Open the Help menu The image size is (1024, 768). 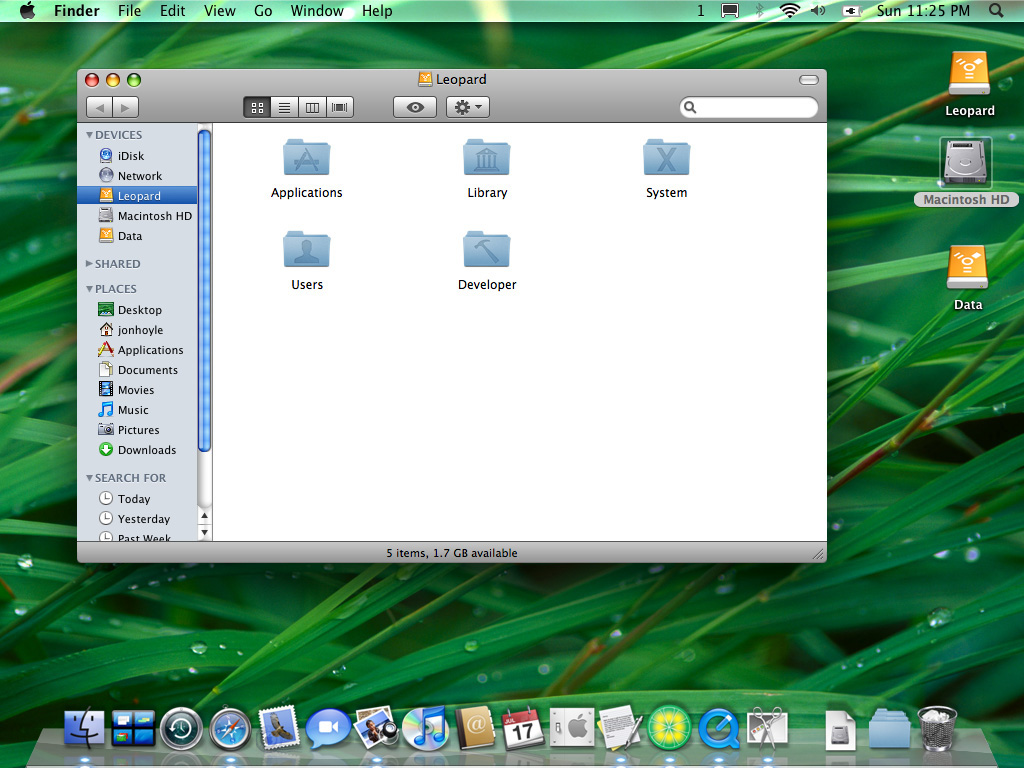(377, 10)
